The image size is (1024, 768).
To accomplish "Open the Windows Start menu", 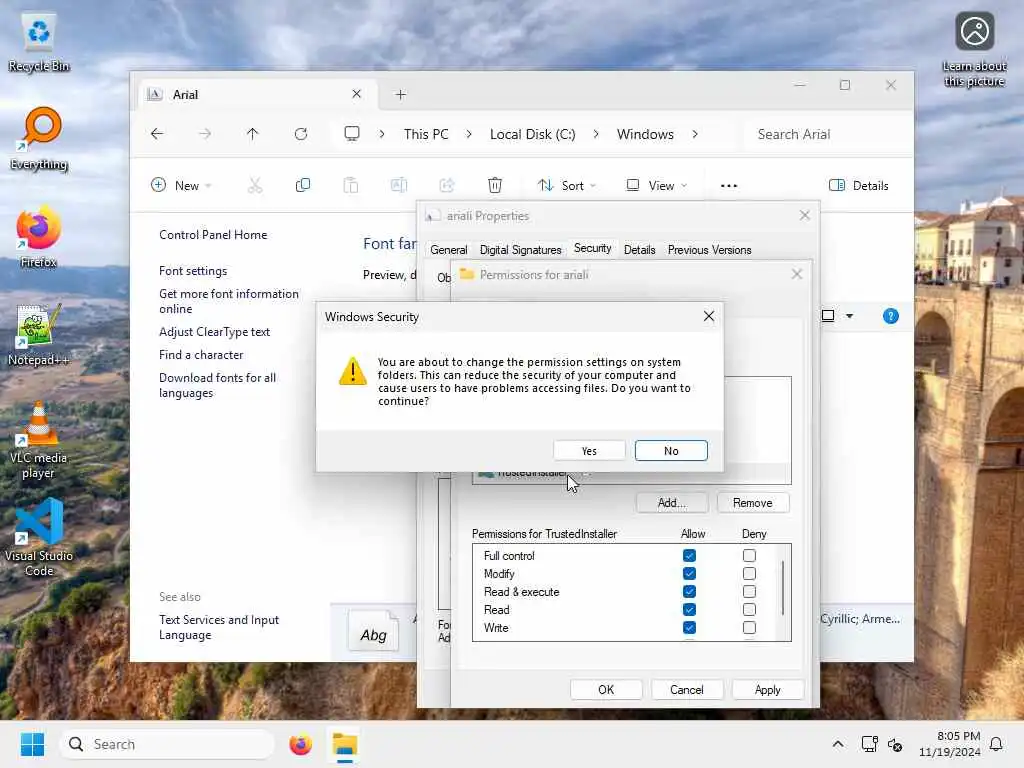I will (32, 744).
